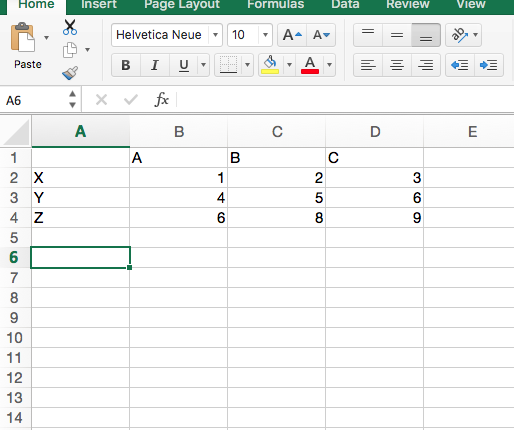Expand the underline style dropdown
514x430 pixels.
203,65
